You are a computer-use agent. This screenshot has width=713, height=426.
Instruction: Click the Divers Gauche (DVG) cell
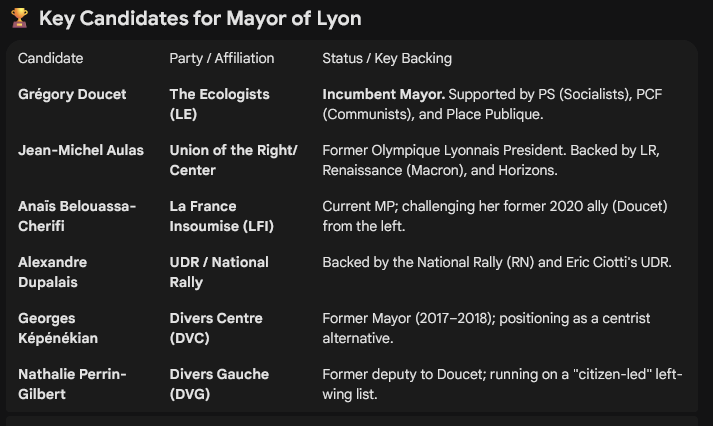[x=219, y=384]
